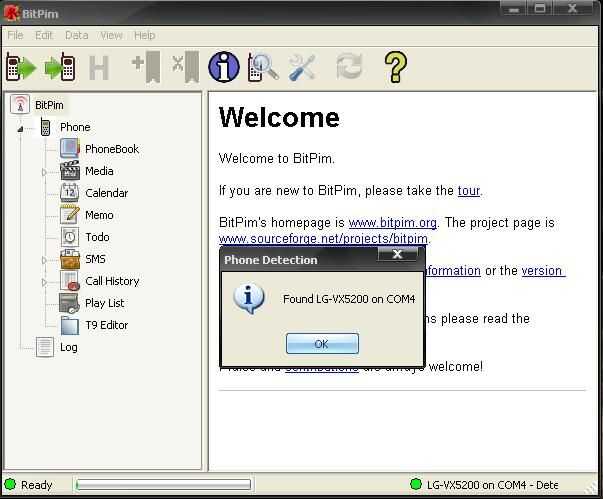Open the File menu
603x499 pixels.
click(15, 35)
